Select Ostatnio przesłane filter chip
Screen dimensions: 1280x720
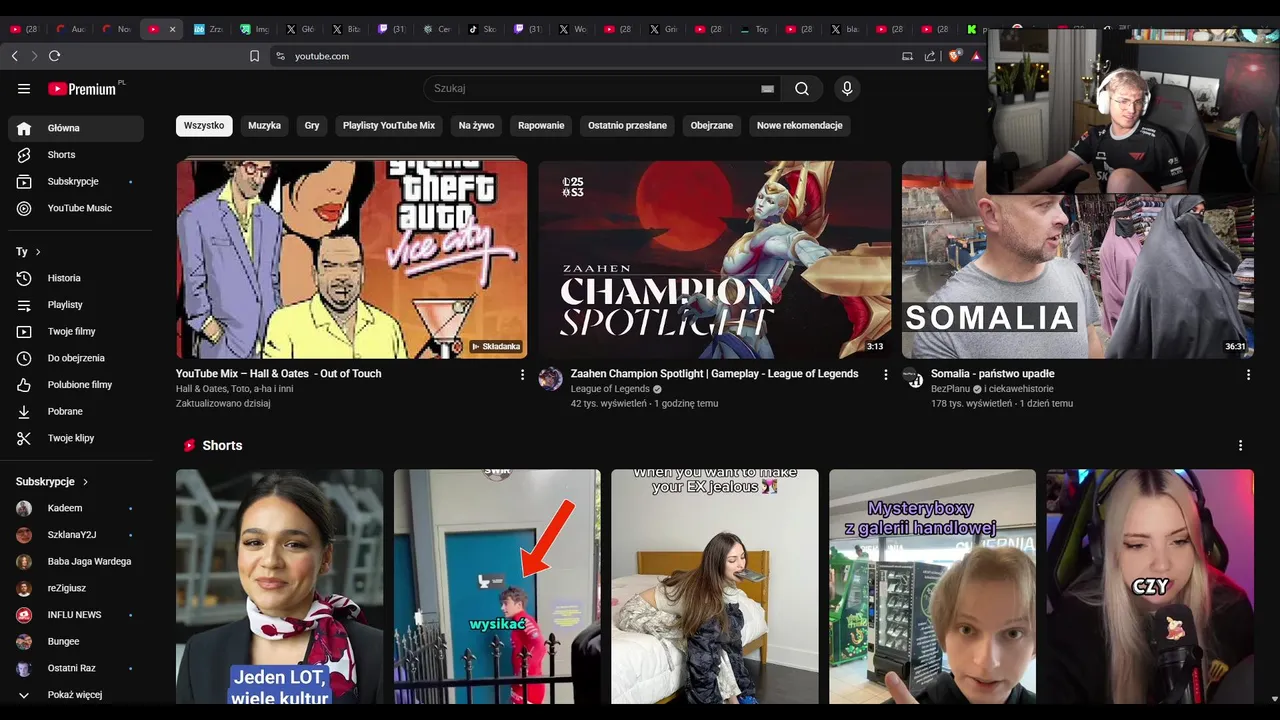click(x=627, y=126)
